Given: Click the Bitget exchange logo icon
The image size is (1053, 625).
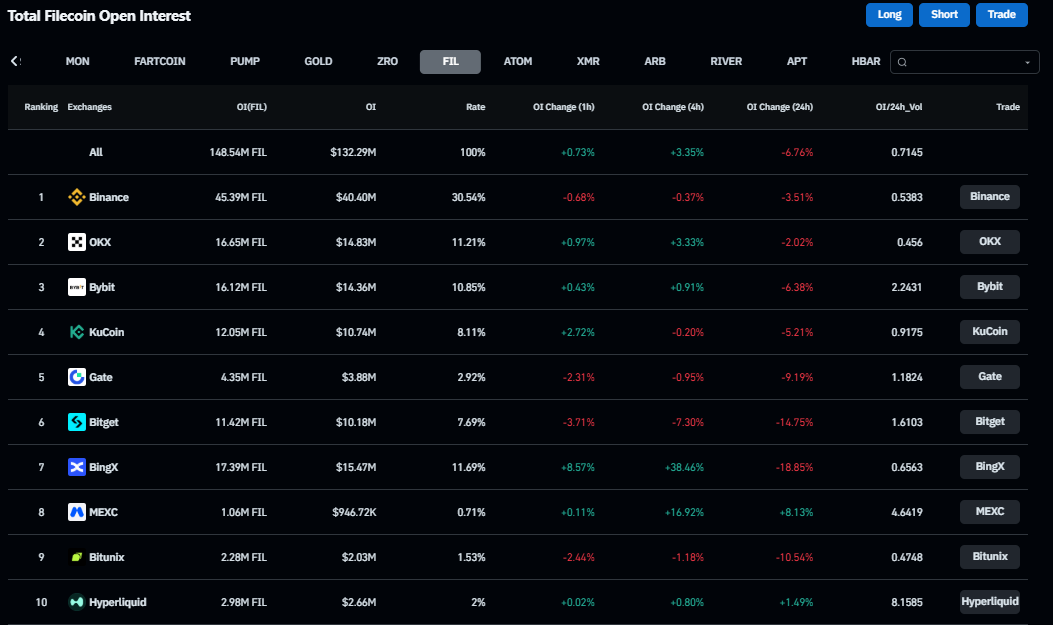Looking at the screenshot, I should 76,422.
